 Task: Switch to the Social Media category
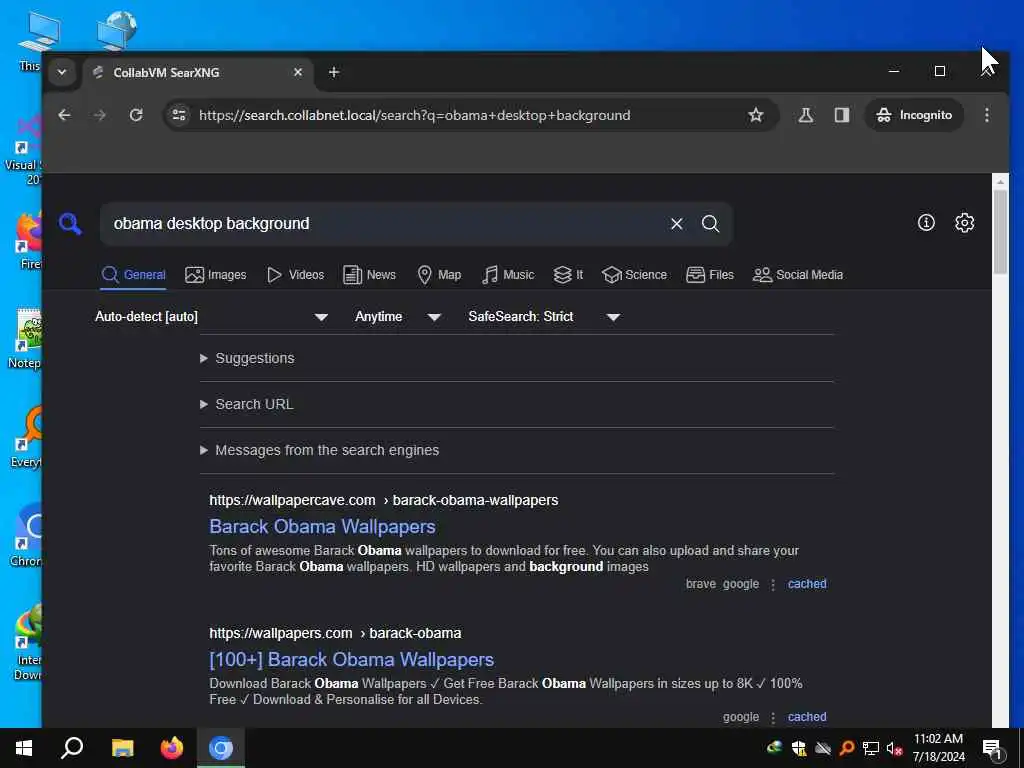[797, 275]
